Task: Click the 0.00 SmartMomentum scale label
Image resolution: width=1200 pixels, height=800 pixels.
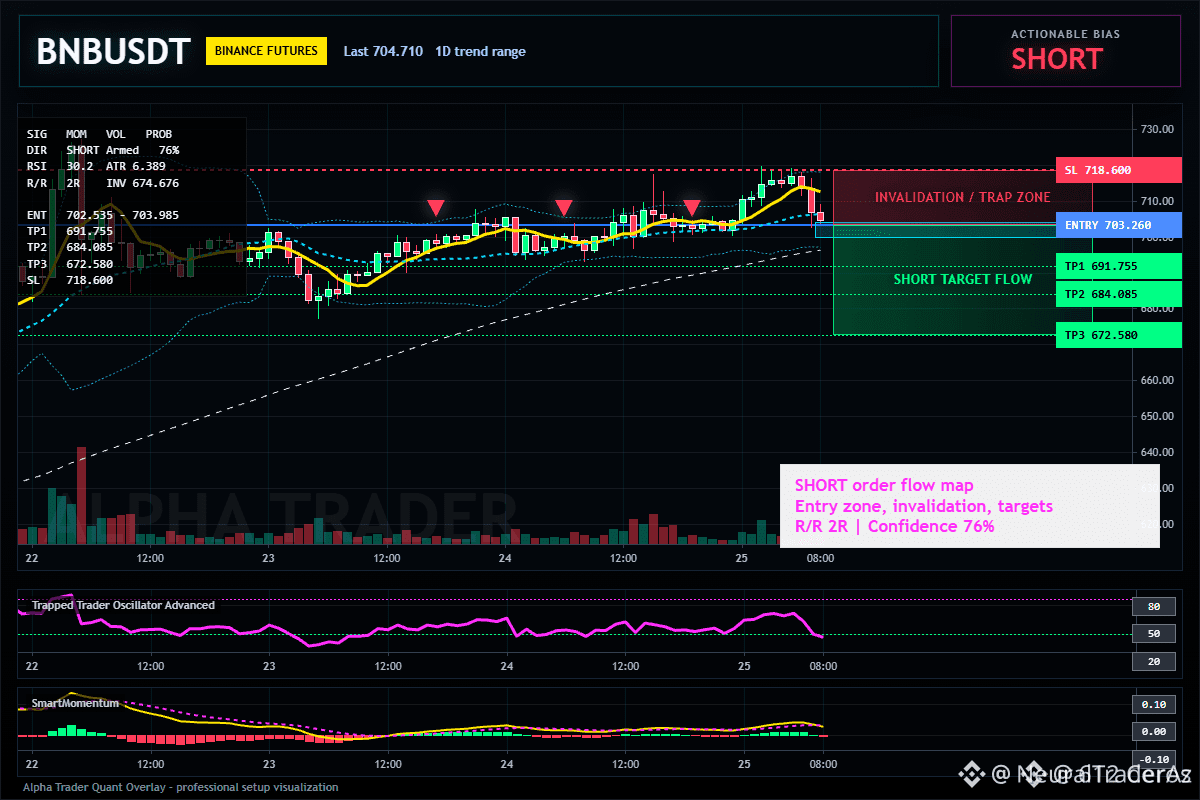Action: (1153, 731)
